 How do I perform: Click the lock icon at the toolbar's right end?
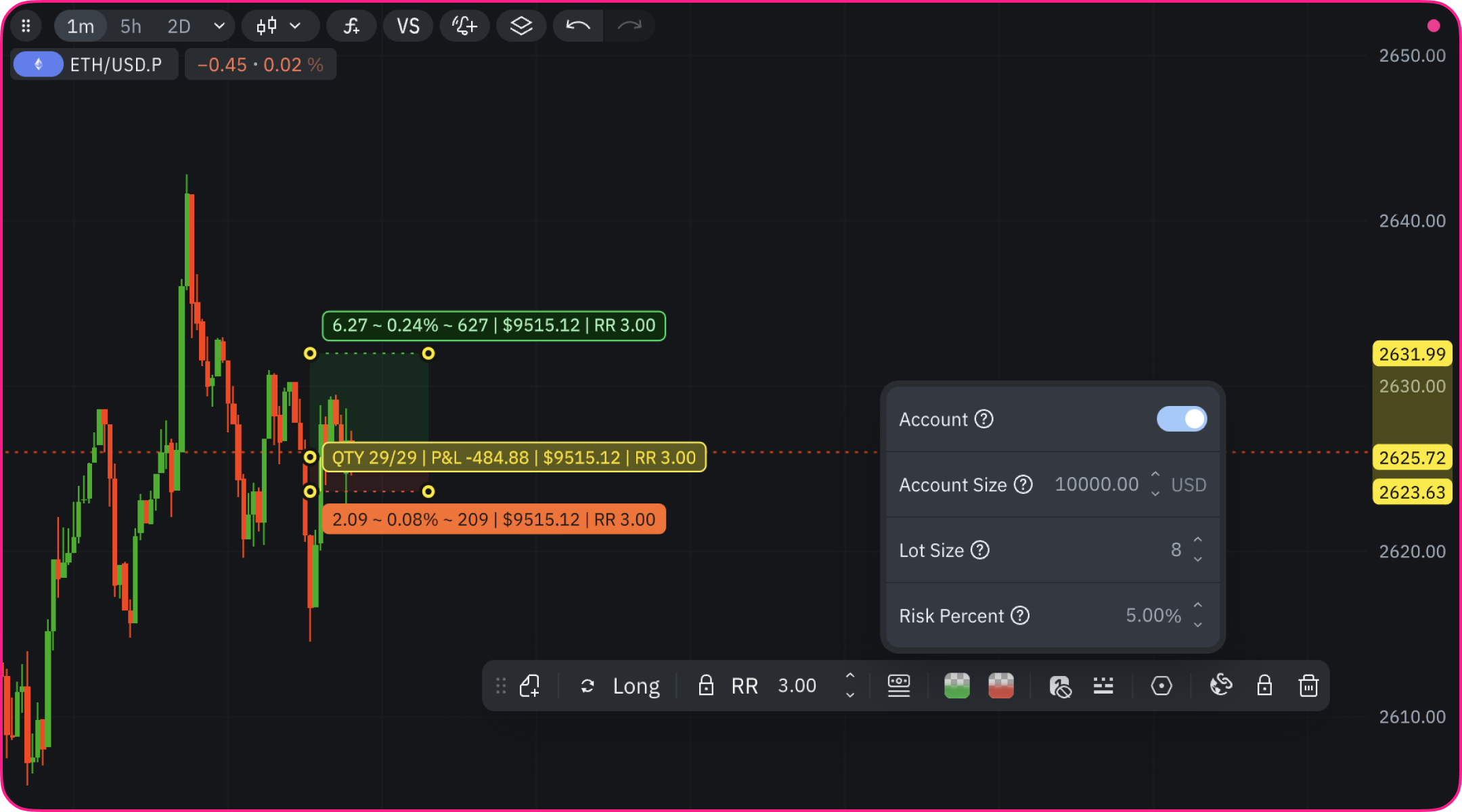point(1264,686)
